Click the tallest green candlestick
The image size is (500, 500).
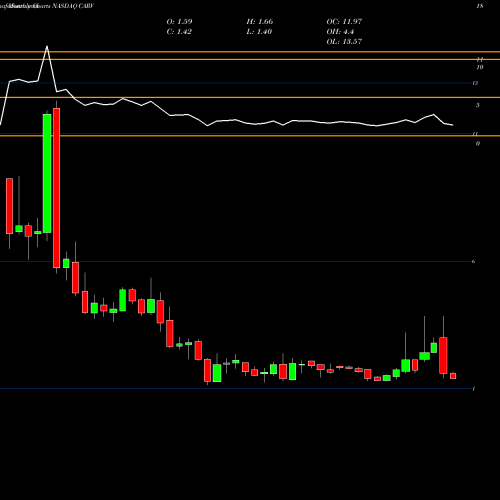47,173
